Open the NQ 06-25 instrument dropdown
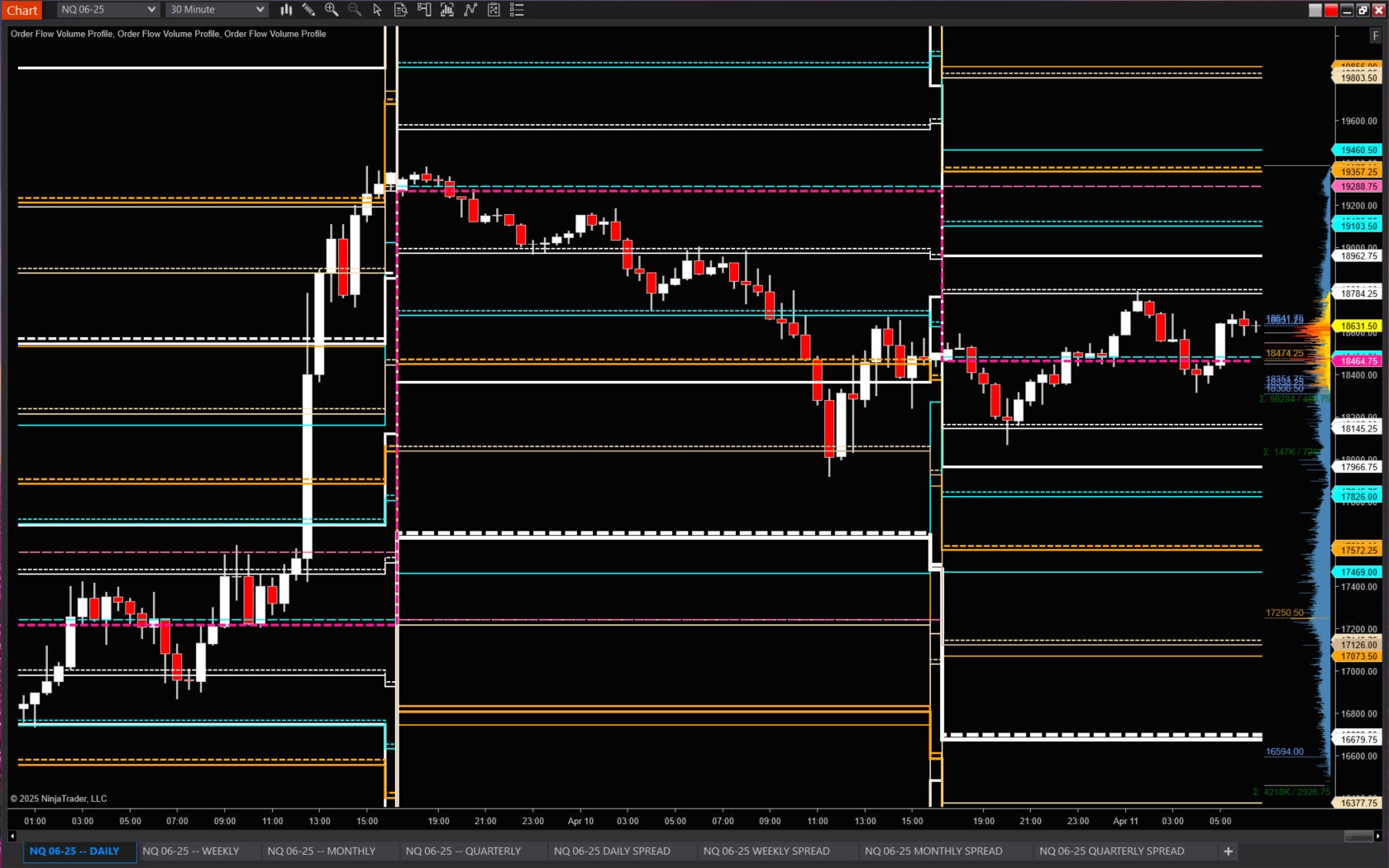The height and width of the screenshot is (868, 1389). click(107, 10)
